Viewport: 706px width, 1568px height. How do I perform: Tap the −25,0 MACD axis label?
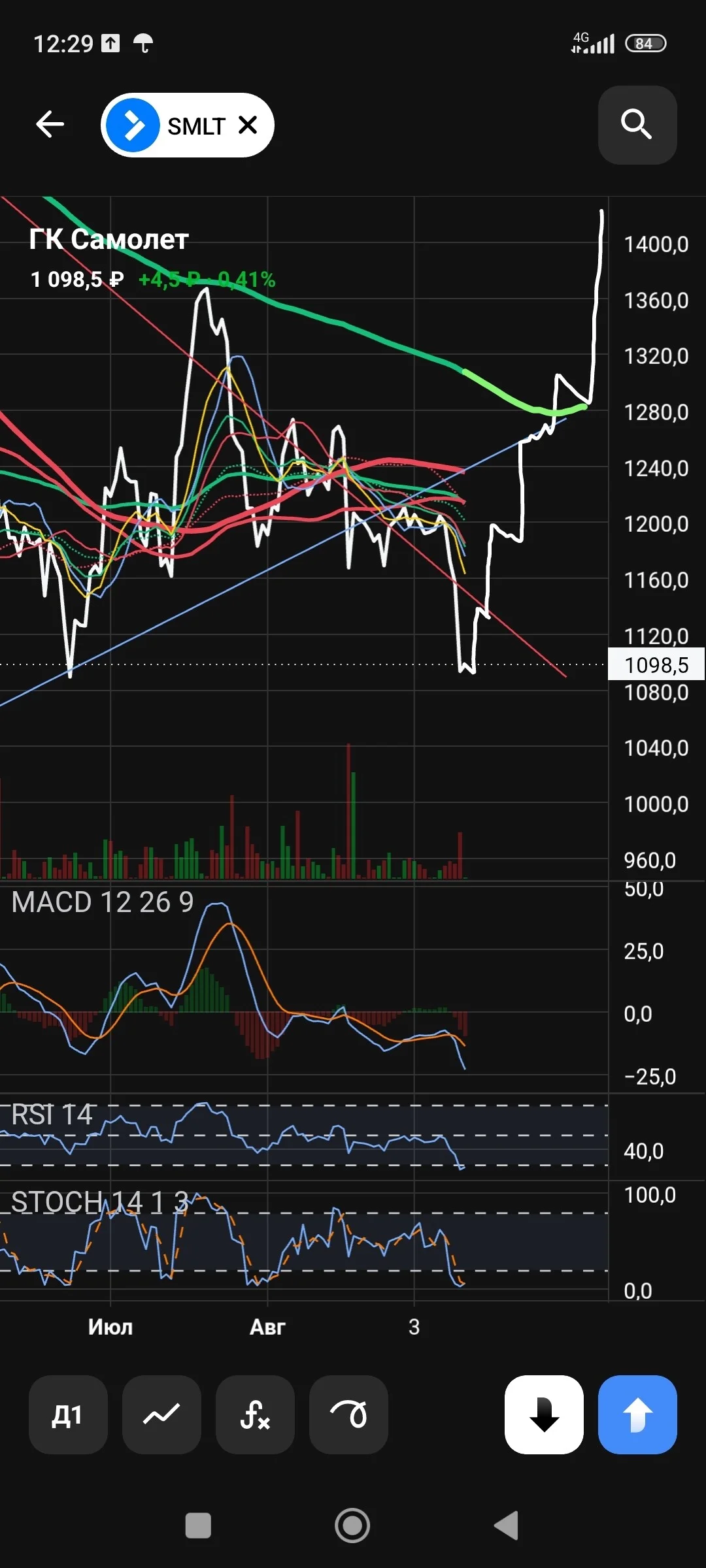[650, 1076]
